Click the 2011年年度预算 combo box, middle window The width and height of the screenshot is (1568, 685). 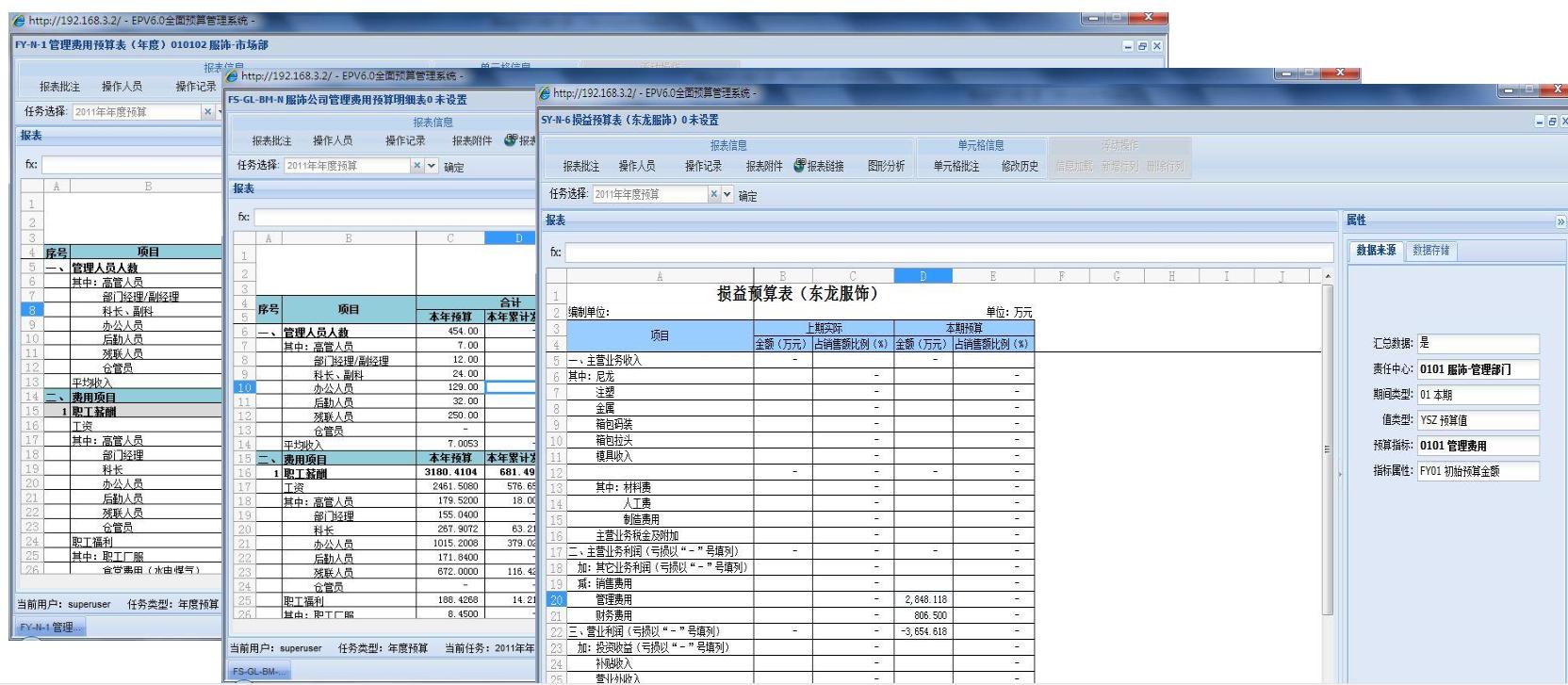tap(348, 165)
